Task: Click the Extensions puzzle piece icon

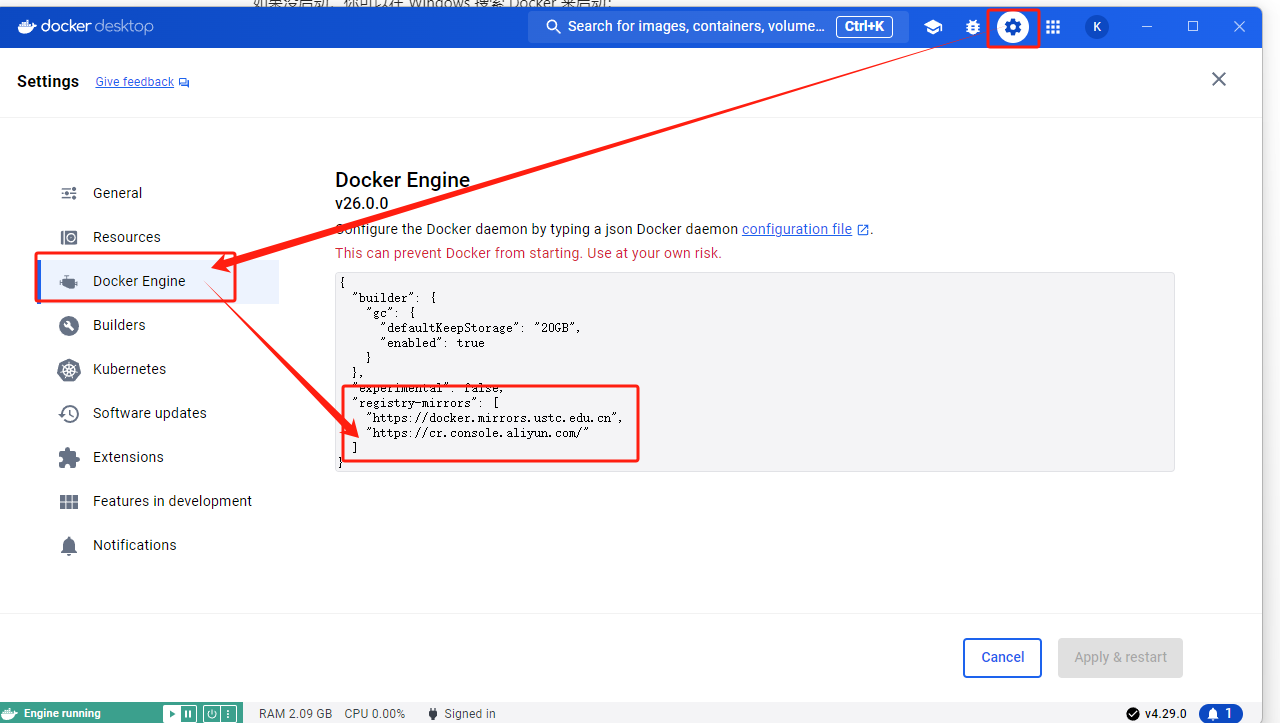Action: pyautogui.click(x=69, y=457)
